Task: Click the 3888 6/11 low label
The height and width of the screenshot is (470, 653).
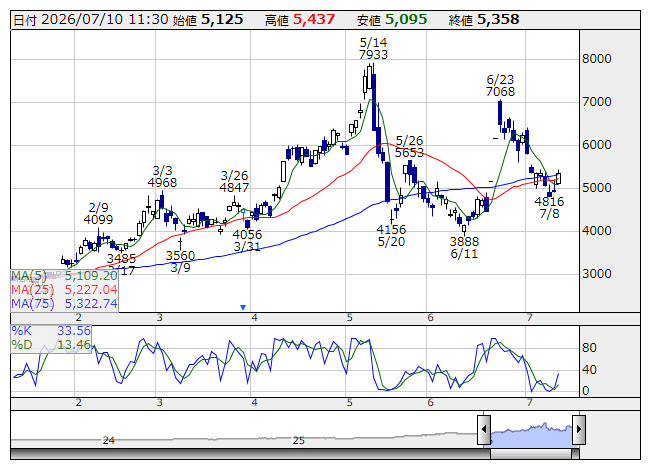Action: [464, 247]
